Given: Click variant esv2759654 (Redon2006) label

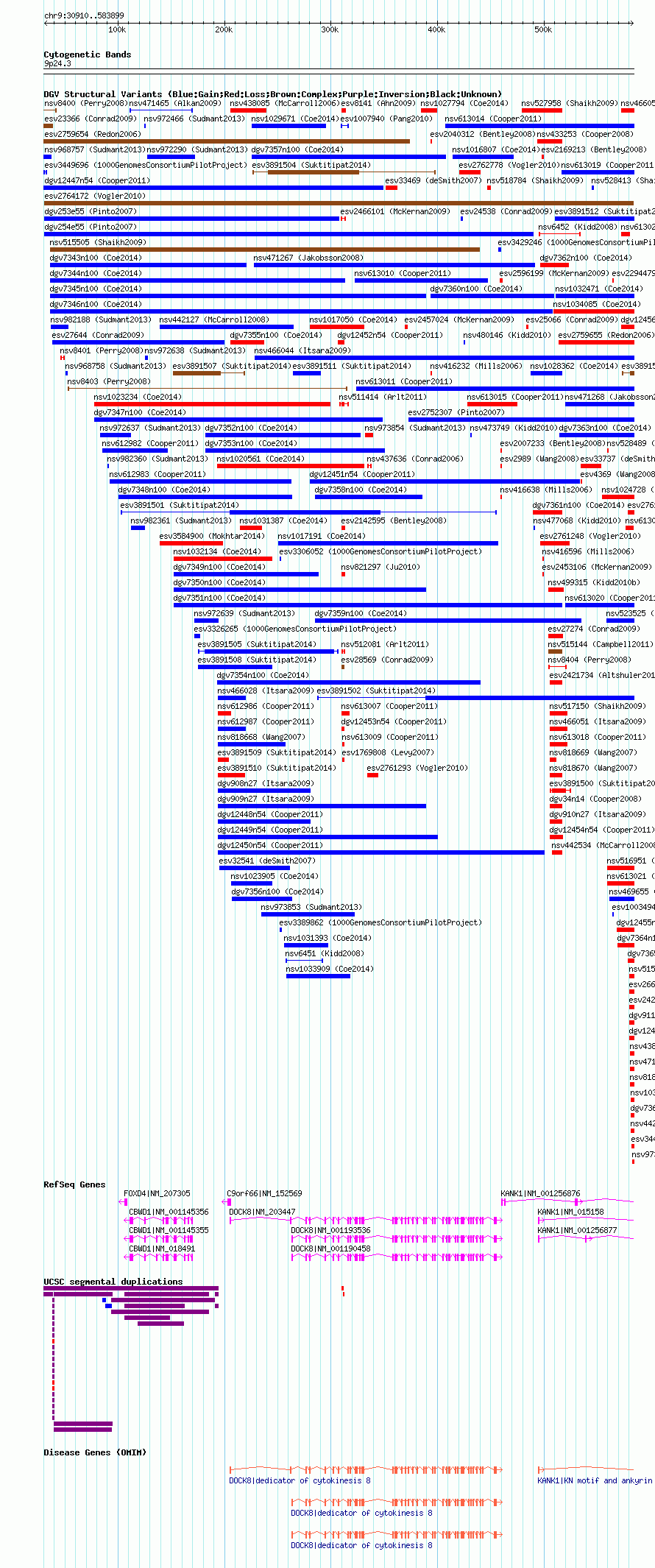Looking at the screenshot, I should [x=93, y=134].
